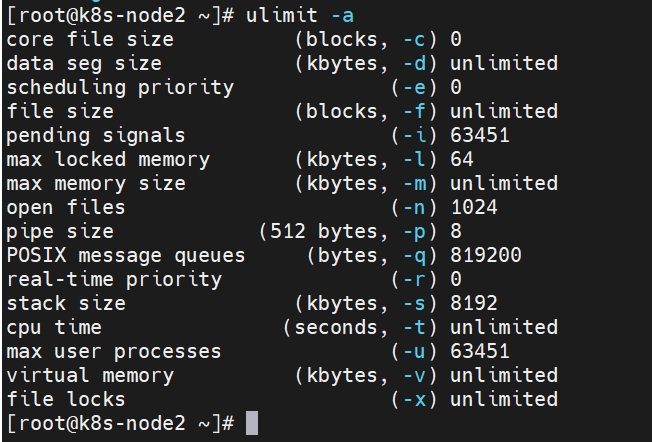Click the 'unlimited' value for file locks

(504, 399)
